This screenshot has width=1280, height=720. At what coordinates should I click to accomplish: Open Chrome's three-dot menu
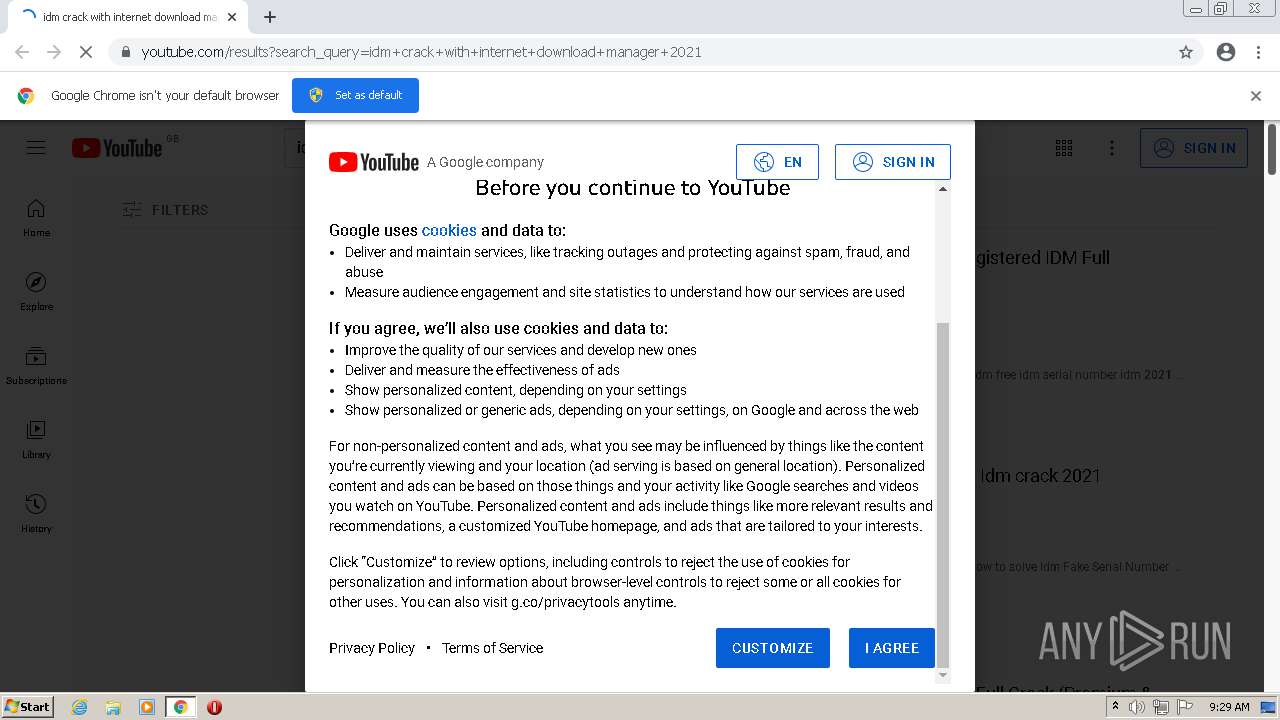click(1258, 52)
